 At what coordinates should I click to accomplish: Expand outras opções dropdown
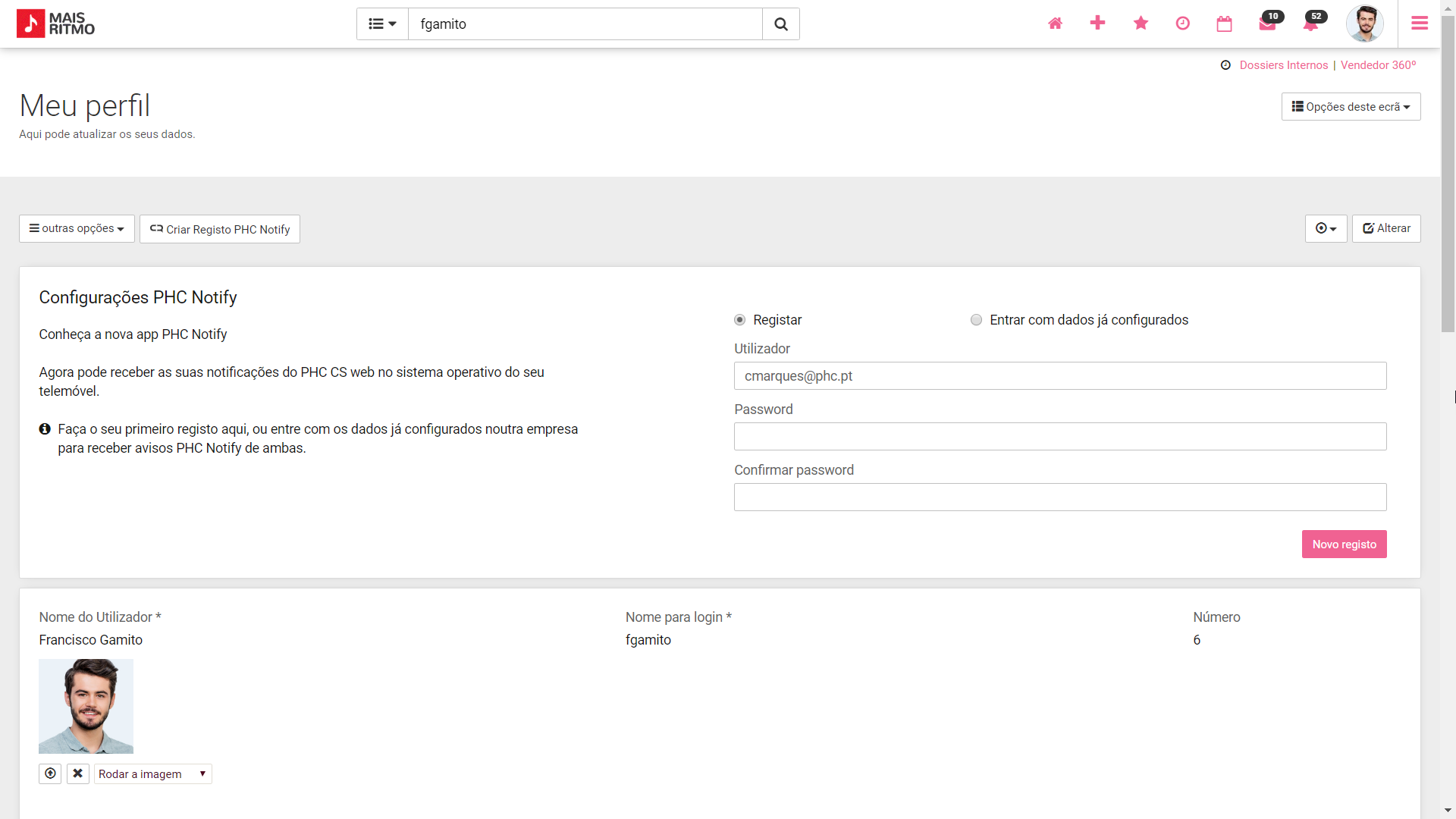(77, 228)
